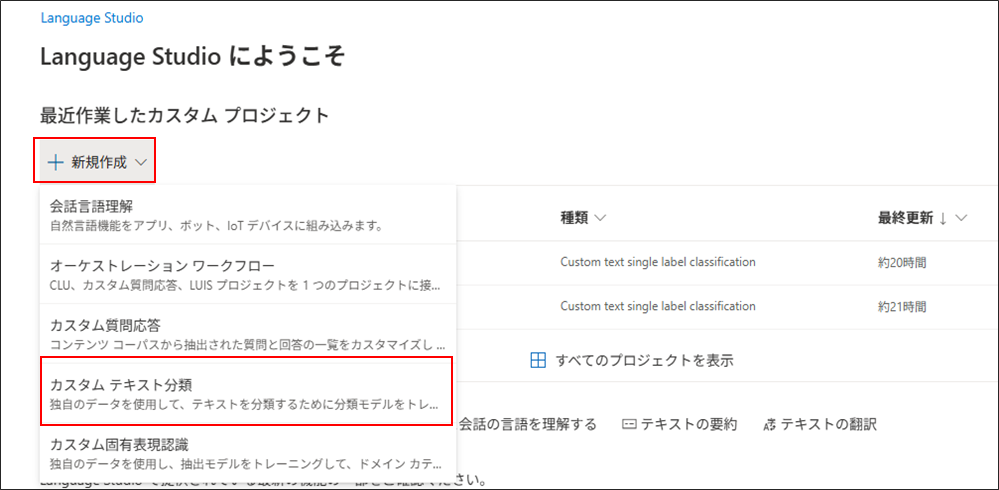This screenshot has height=490, width=999.
Task: Click the 約20時間 last-updated cell
Action: point(902,262)
